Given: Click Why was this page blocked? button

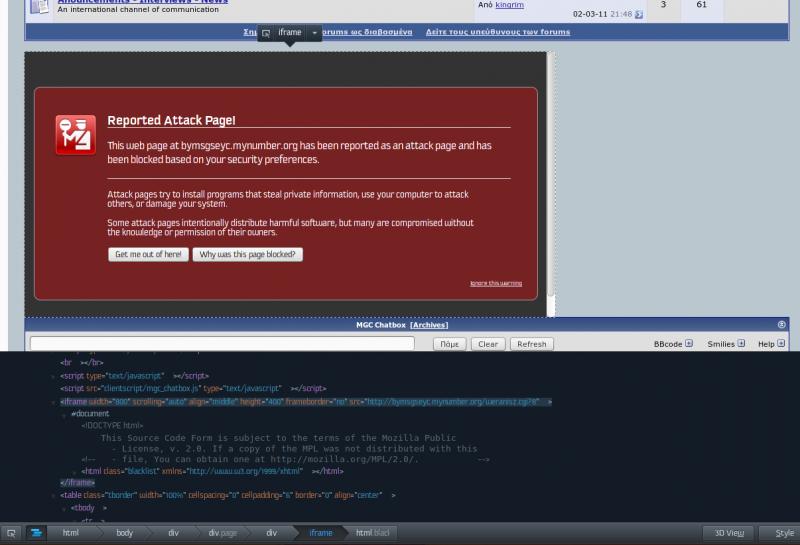Looking at the screenshot, I should (x=247, y=255).
